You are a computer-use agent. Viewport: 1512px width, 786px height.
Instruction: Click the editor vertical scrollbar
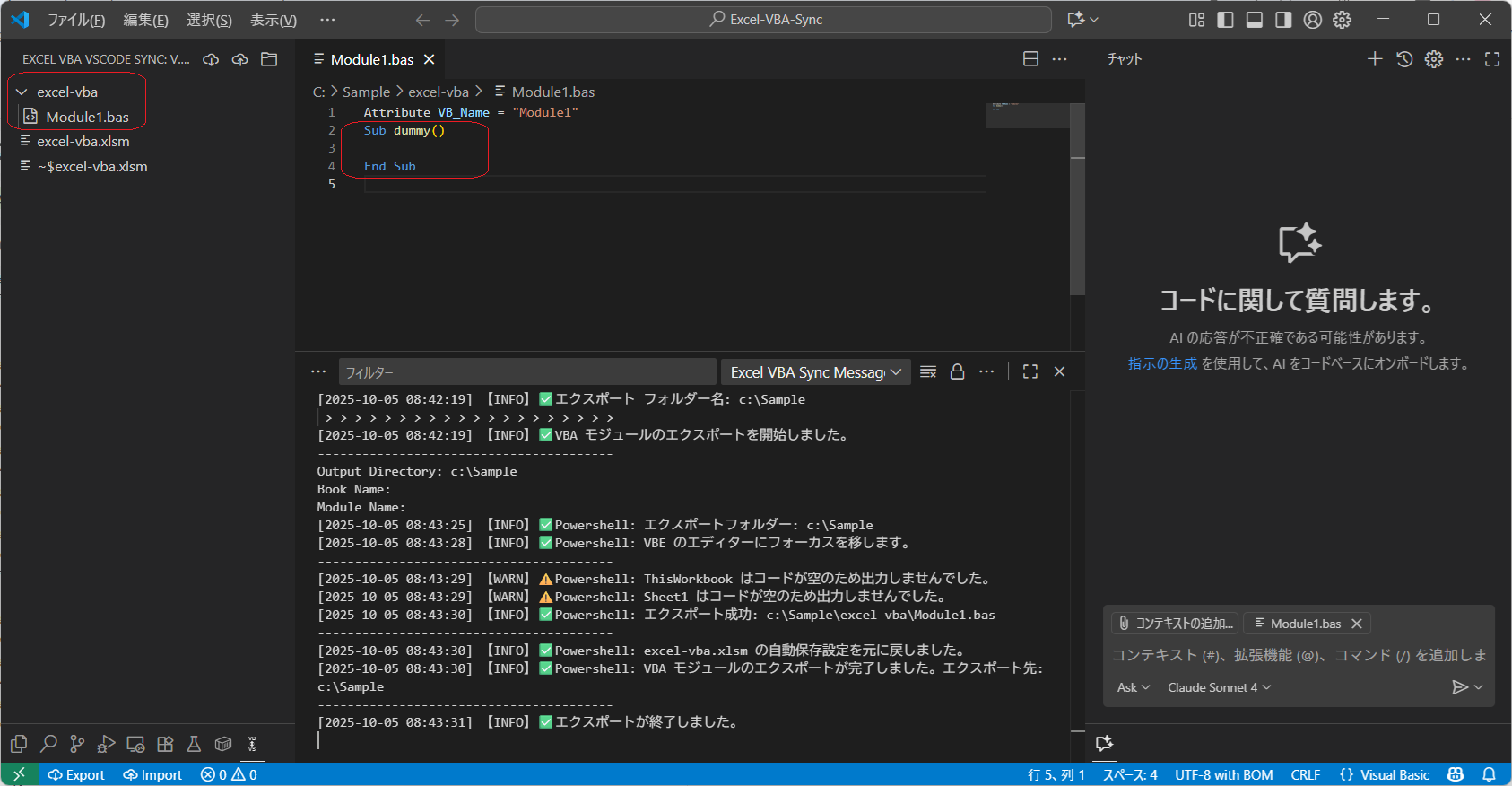1078,199
